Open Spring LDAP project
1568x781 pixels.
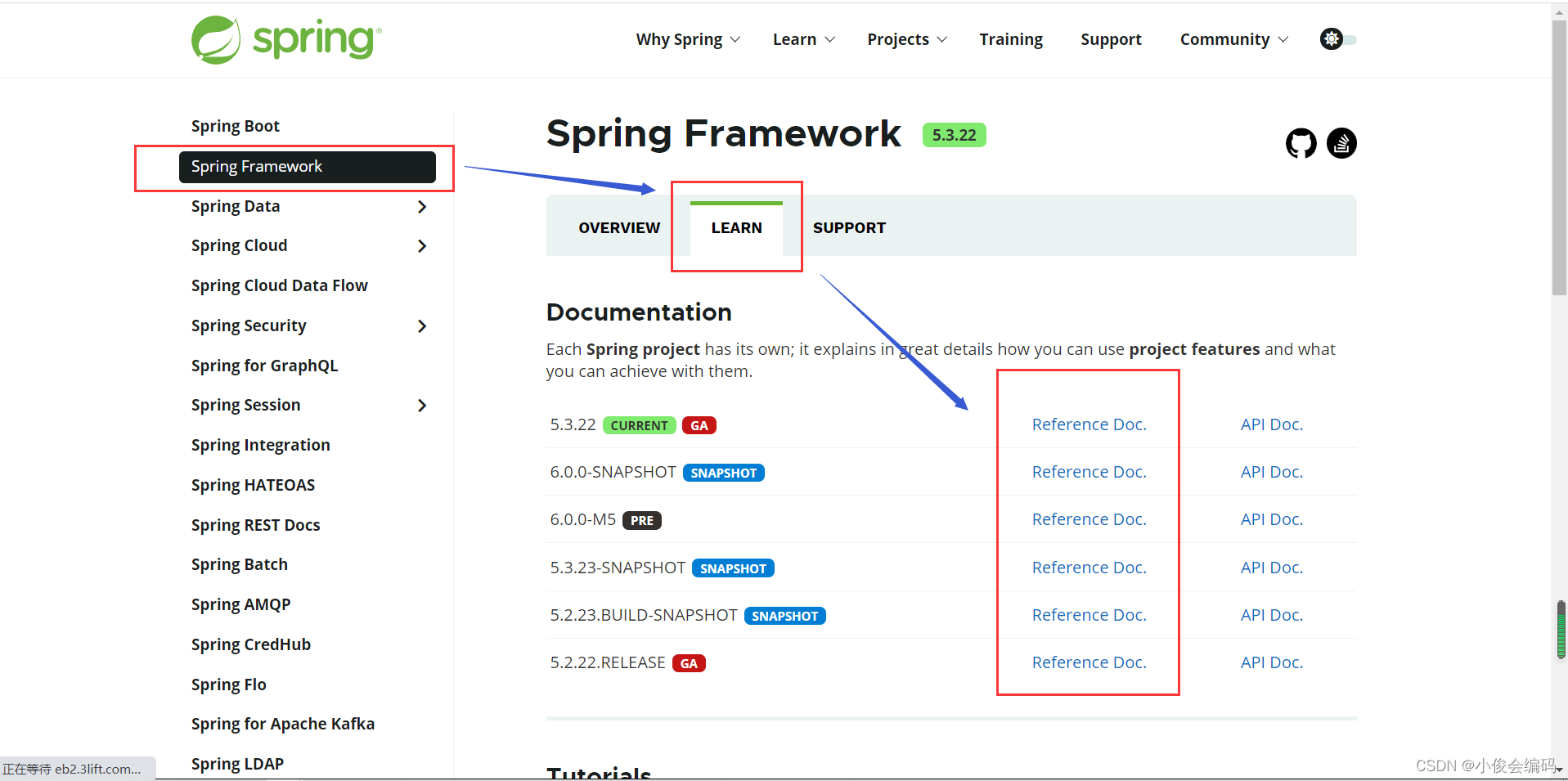point(237,764)
